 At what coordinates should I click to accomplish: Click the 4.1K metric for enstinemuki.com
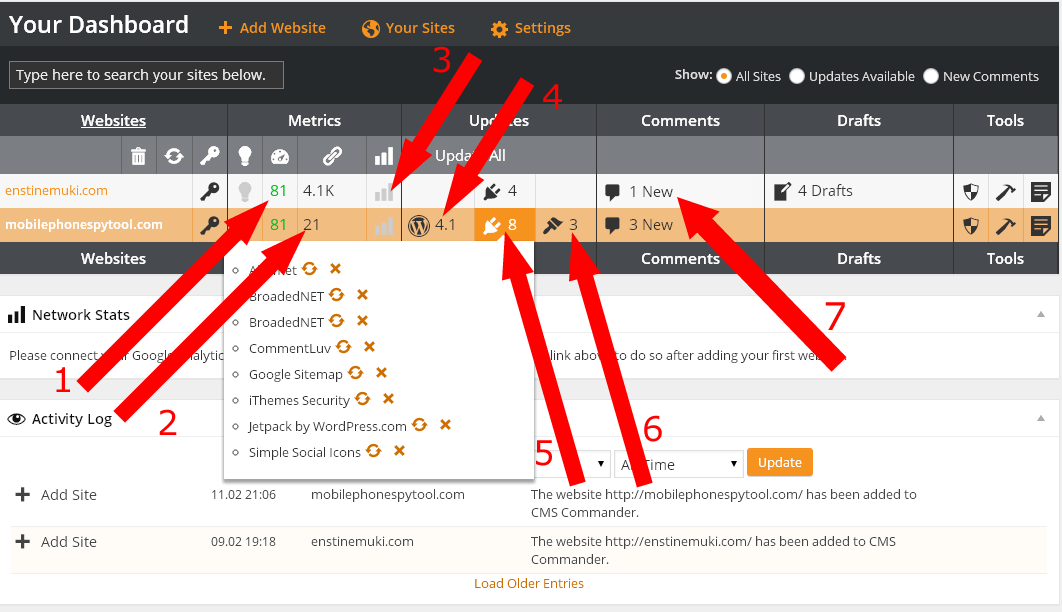pyautogui.click(x=318, y=191)
